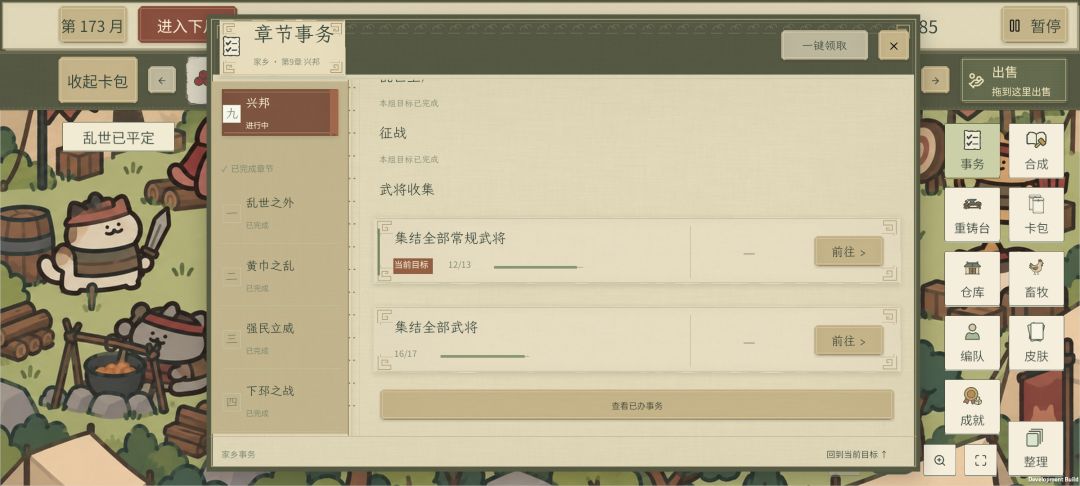Viewport: 1080px width, 486px height.
Task: Click the 一键领取 claim-all button
Action: [x=824, y=45]
